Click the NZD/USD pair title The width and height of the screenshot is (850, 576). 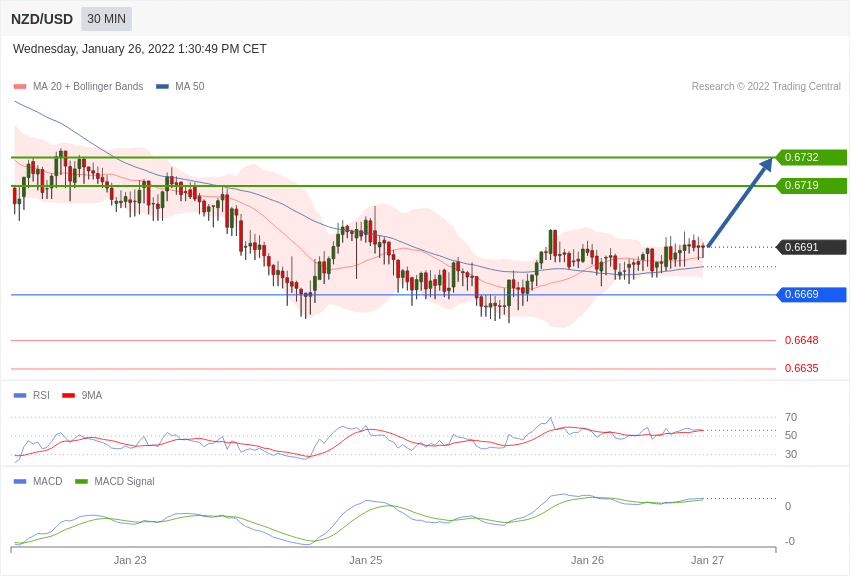pyautogui.click(x=42, y=19)
